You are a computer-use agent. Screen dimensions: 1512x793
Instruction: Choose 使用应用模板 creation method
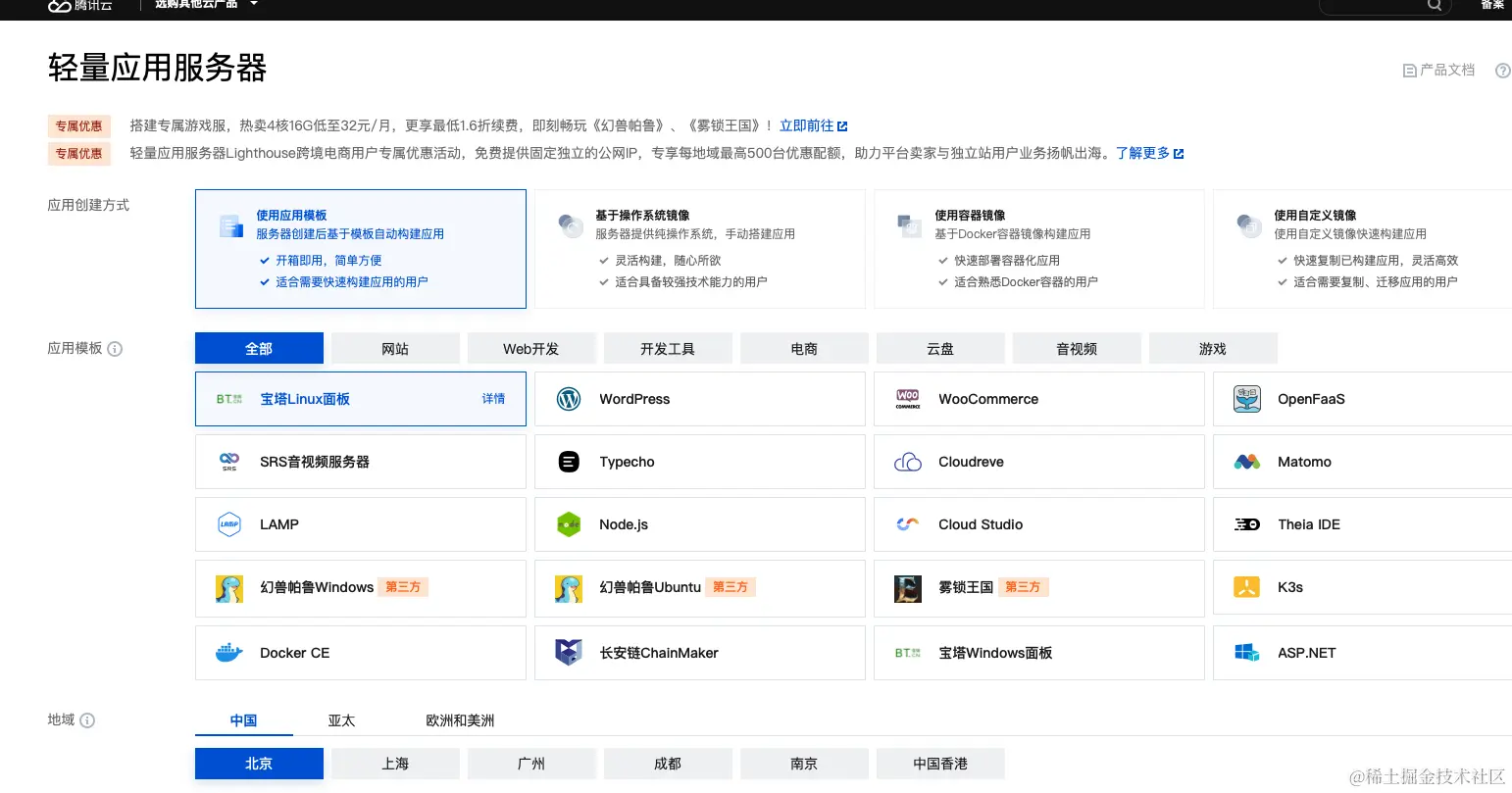coord(361,249)
